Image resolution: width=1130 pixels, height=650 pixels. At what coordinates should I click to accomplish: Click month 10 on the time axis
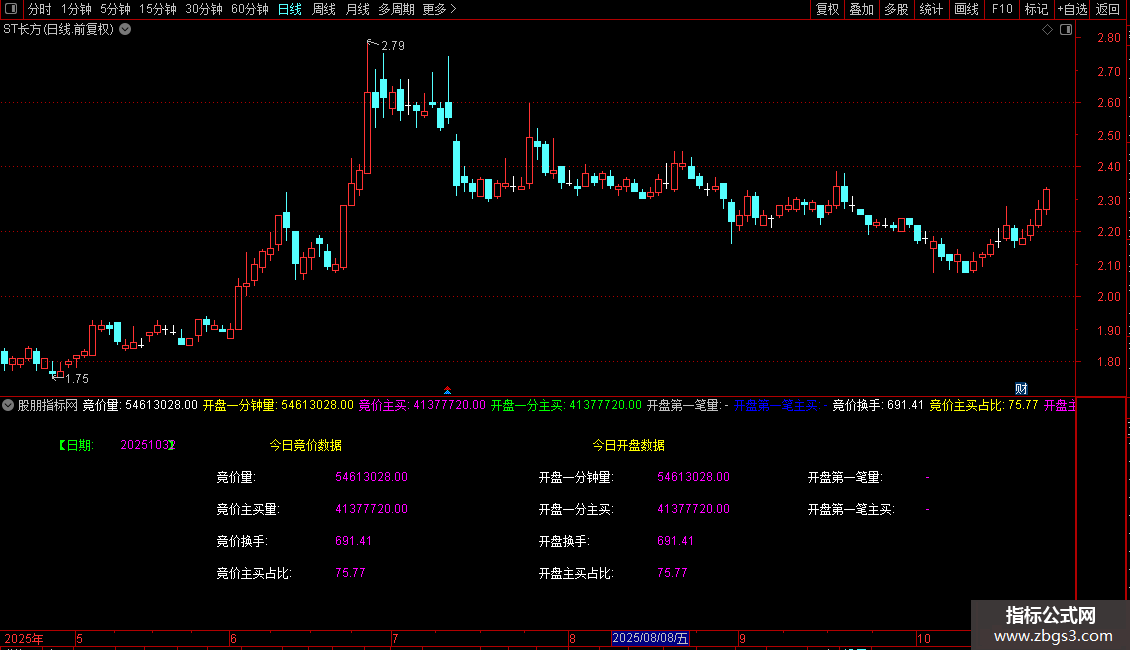coord(924,638)
